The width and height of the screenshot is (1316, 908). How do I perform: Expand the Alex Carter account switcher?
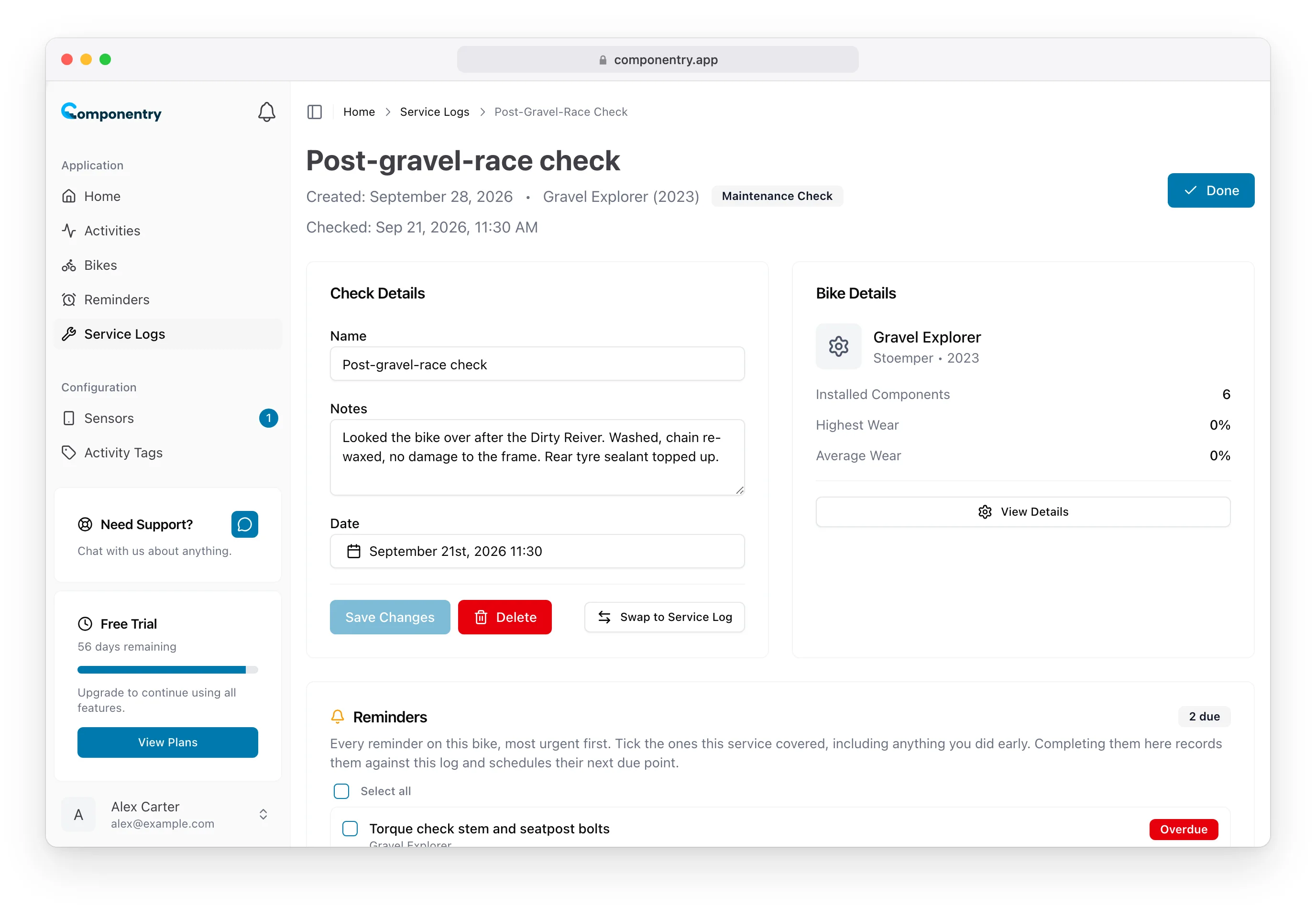[263, 815]
